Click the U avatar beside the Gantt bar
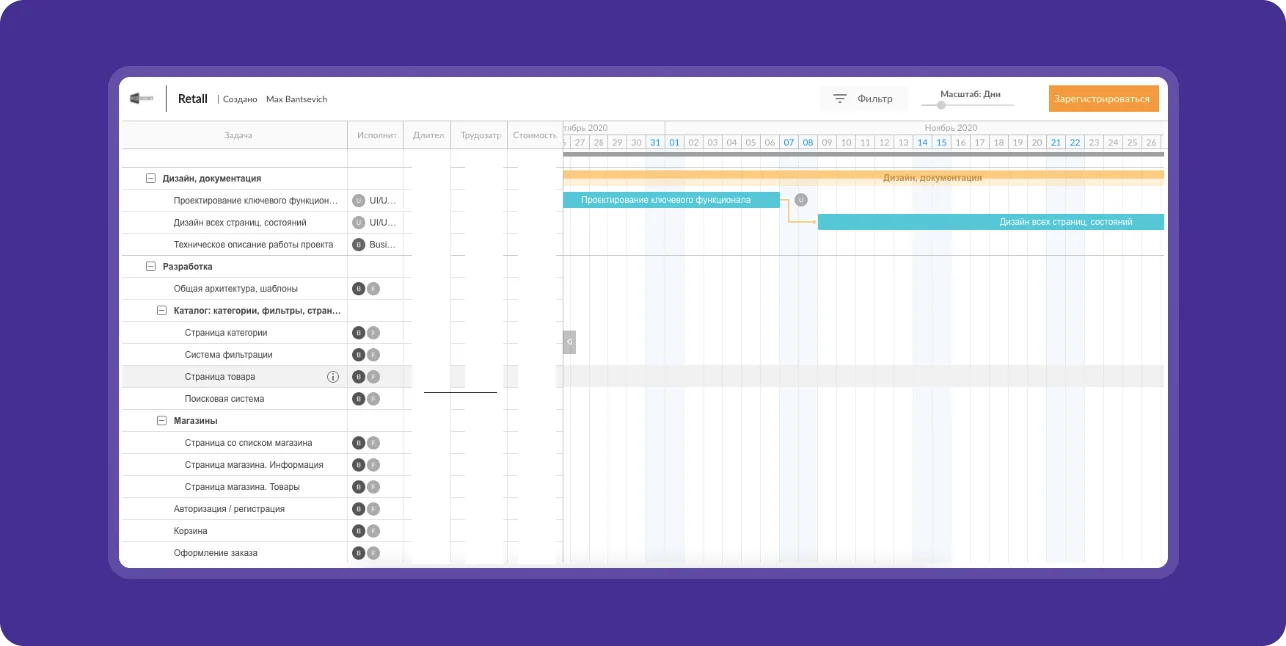The width and height of the screenshot is (1286, 646). (800, 200)
